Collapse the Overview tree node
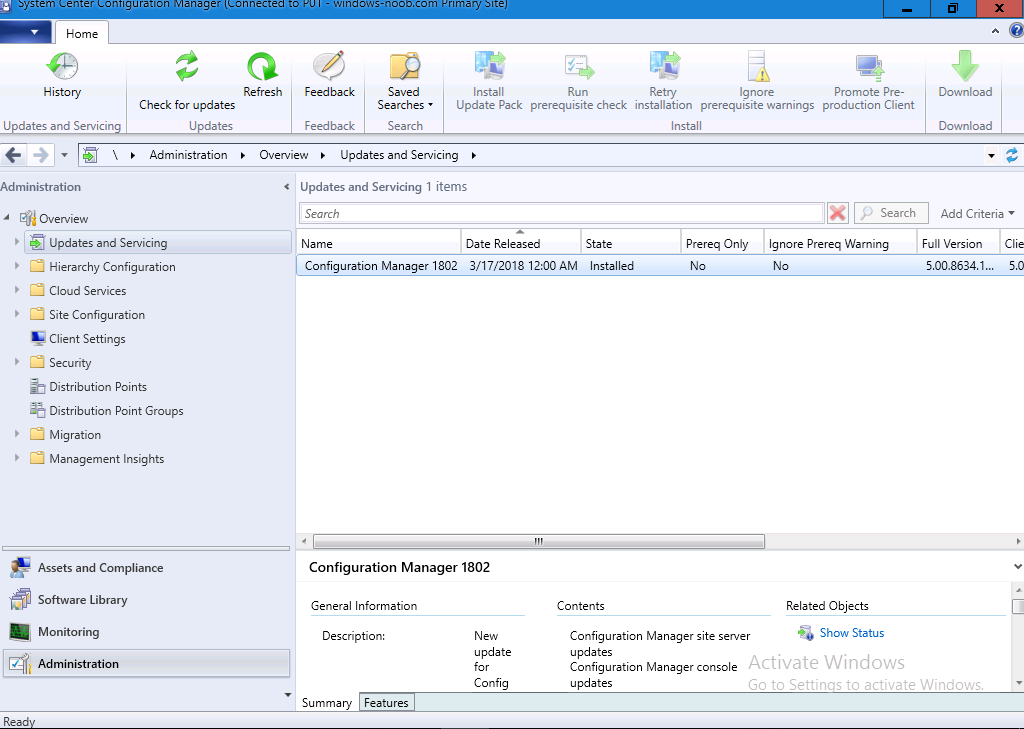Image resolution: width=1024 pixels, height=729 pixels. [x=7, y=218]
